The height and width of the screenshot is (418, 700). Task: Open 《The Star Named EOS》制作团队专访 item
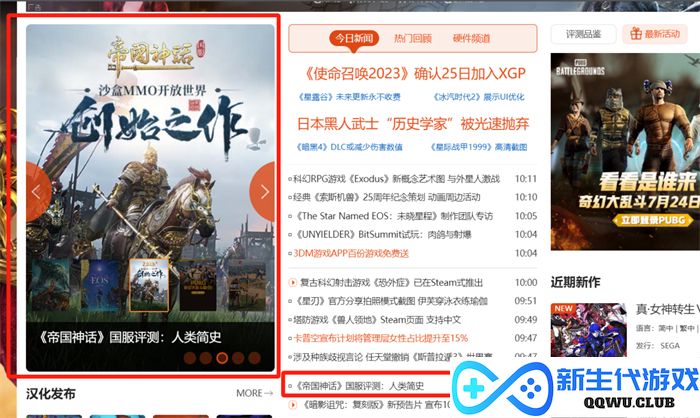[x=391, y=216]
